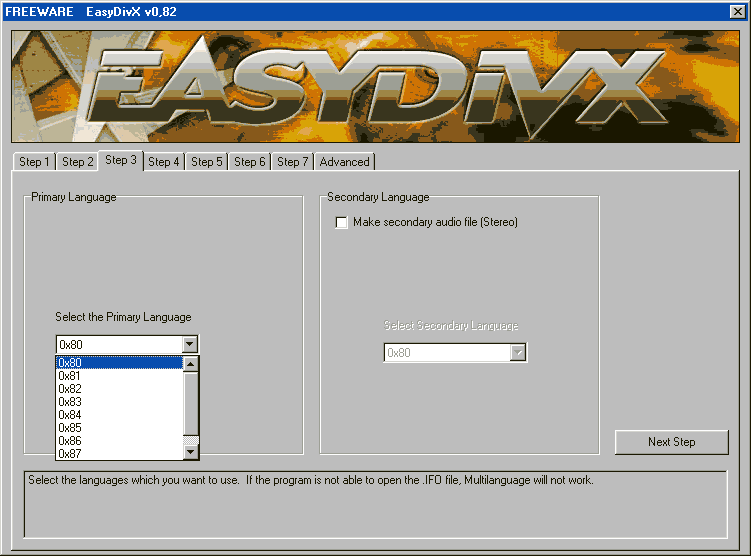The width and height of the screenshot is (751, 556).
Task: Click the list scrollbar down arrow
Action: (x=191, y=453)
